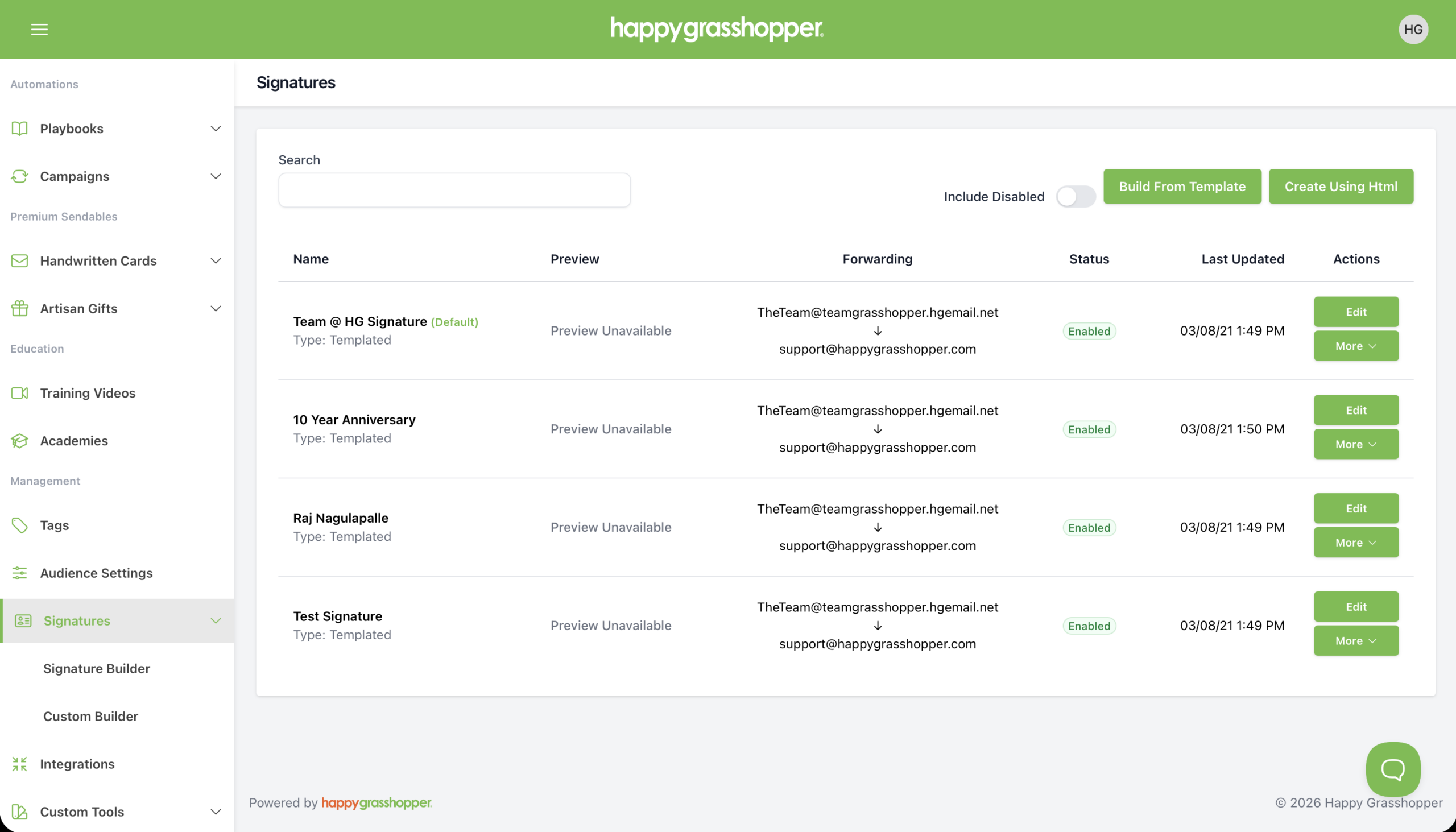Collapse the Signatures sidebar section
Viewport: 1456px width, 832px height.
216,620
